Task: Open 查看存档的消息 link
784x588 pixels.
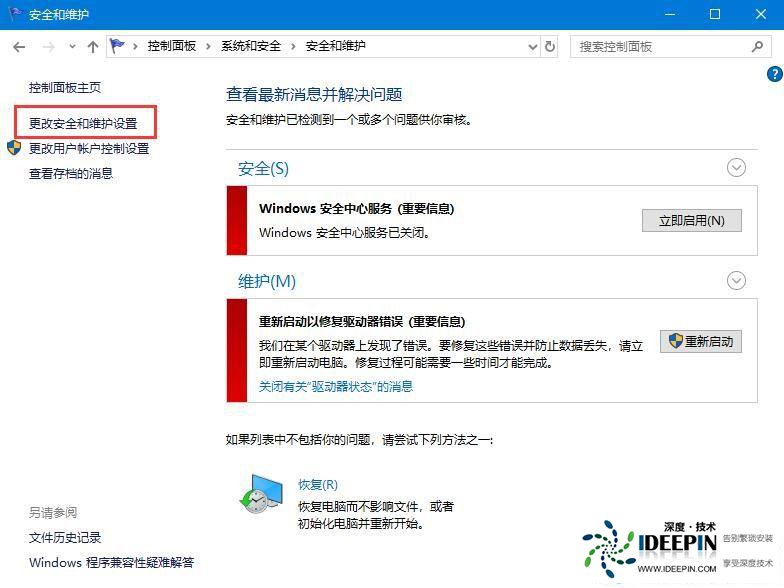Action: [70, 174]
